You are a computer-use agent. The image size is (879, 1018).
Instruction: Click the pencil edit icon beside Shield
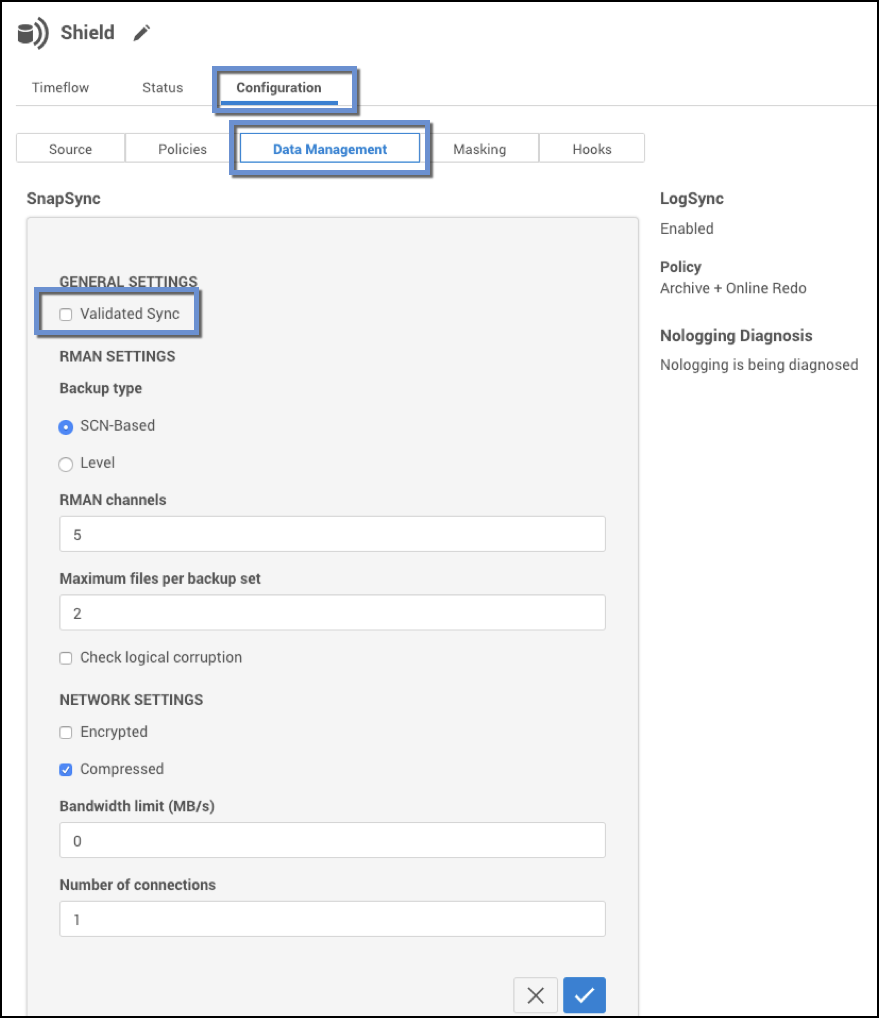point(142,33)
